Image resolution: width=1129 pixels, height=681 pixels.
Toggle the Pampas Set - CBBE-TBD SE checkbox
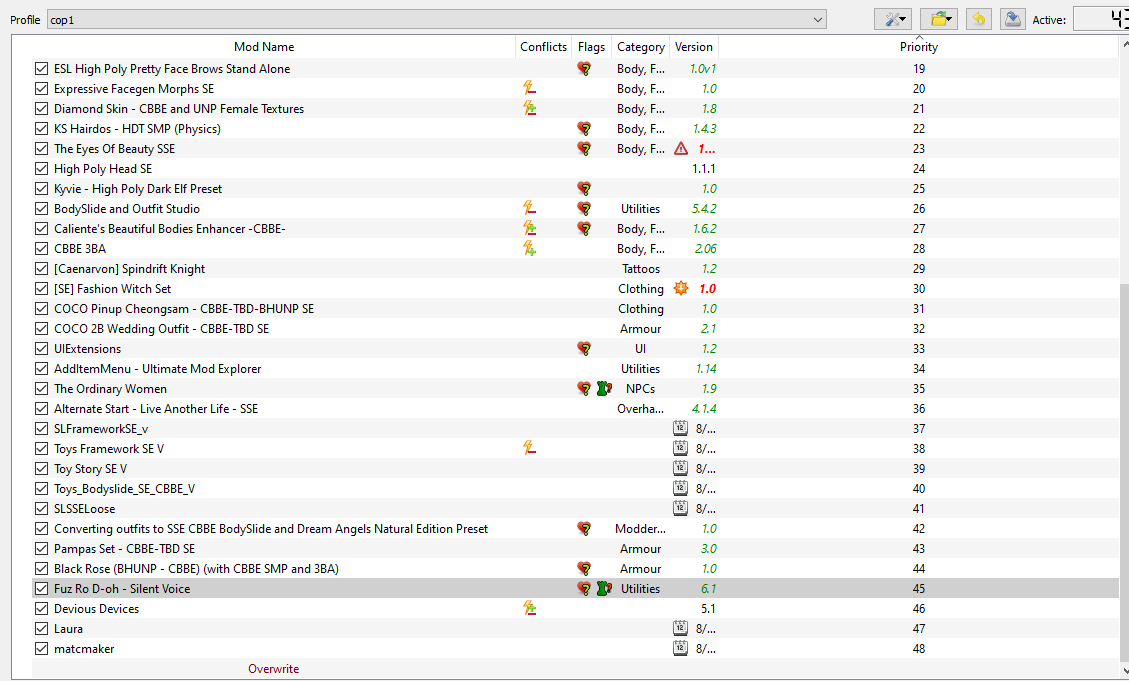tap(42, 549)
